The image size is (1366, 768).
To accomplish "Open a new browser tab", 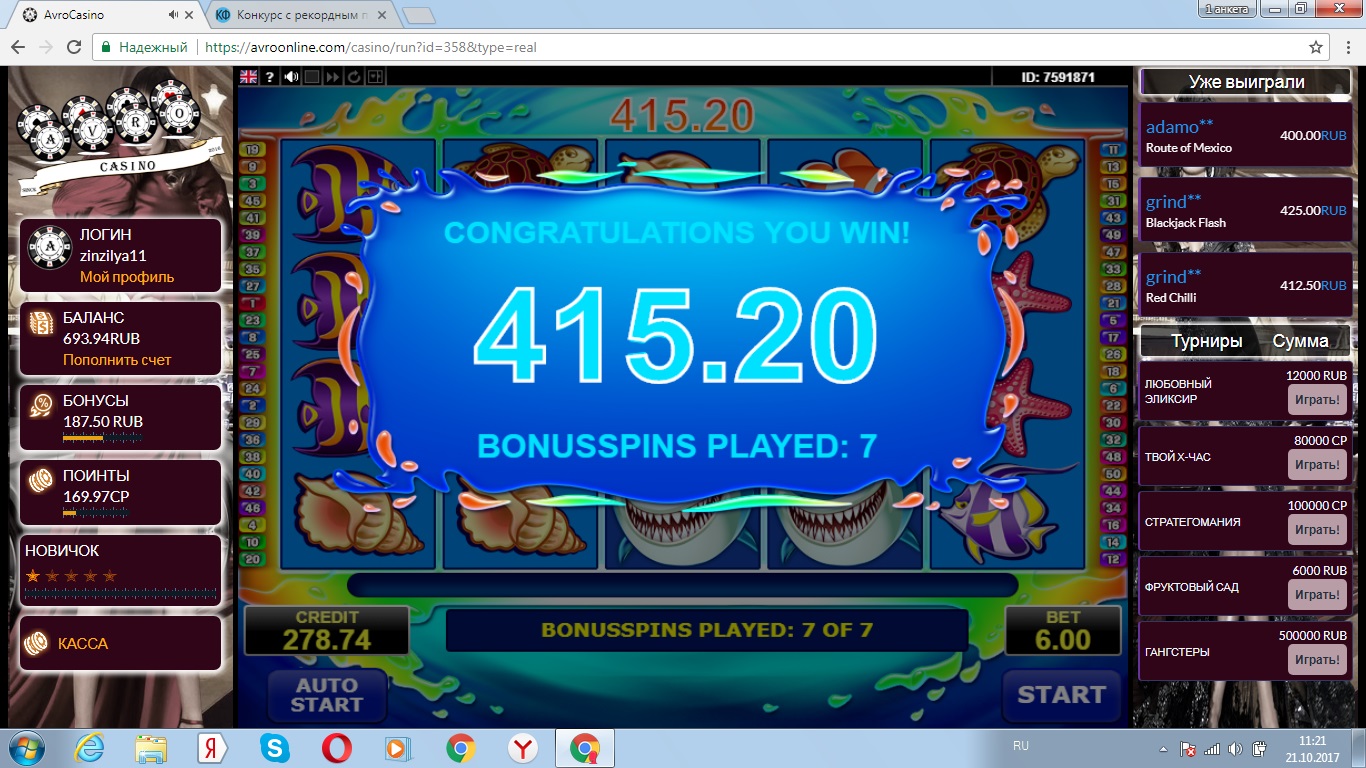I will pyautogui.click(x=418, y=15).
